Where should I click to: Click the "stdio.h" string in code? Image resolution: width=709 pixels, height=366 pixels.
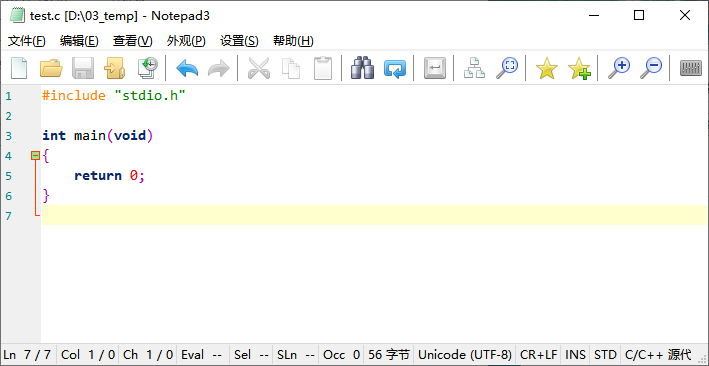[150, 96]
